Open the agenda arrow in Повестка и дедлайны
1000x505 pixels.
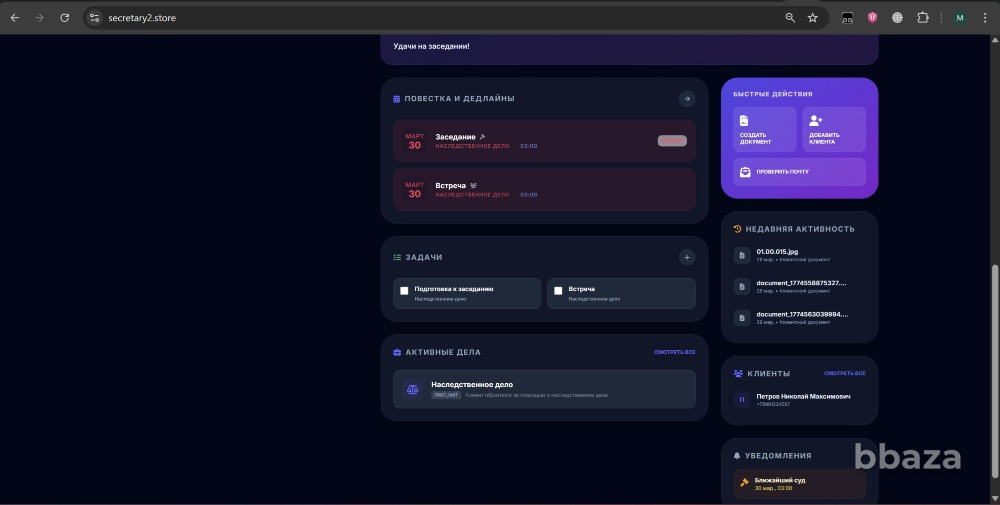[x=686, y=99]
